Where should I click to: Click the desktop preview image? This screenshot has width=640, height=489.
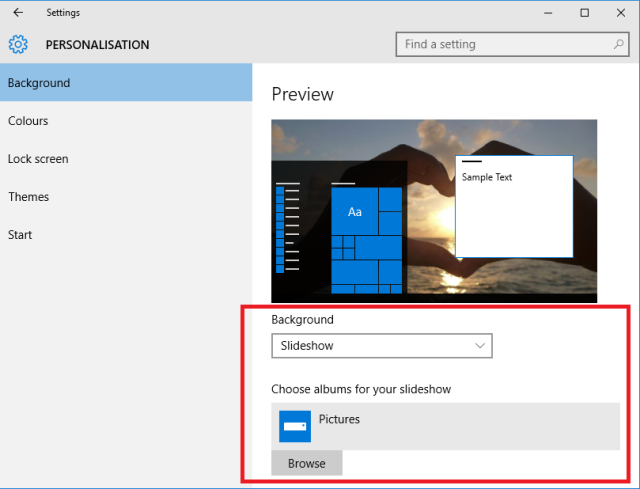pos(434,211)
